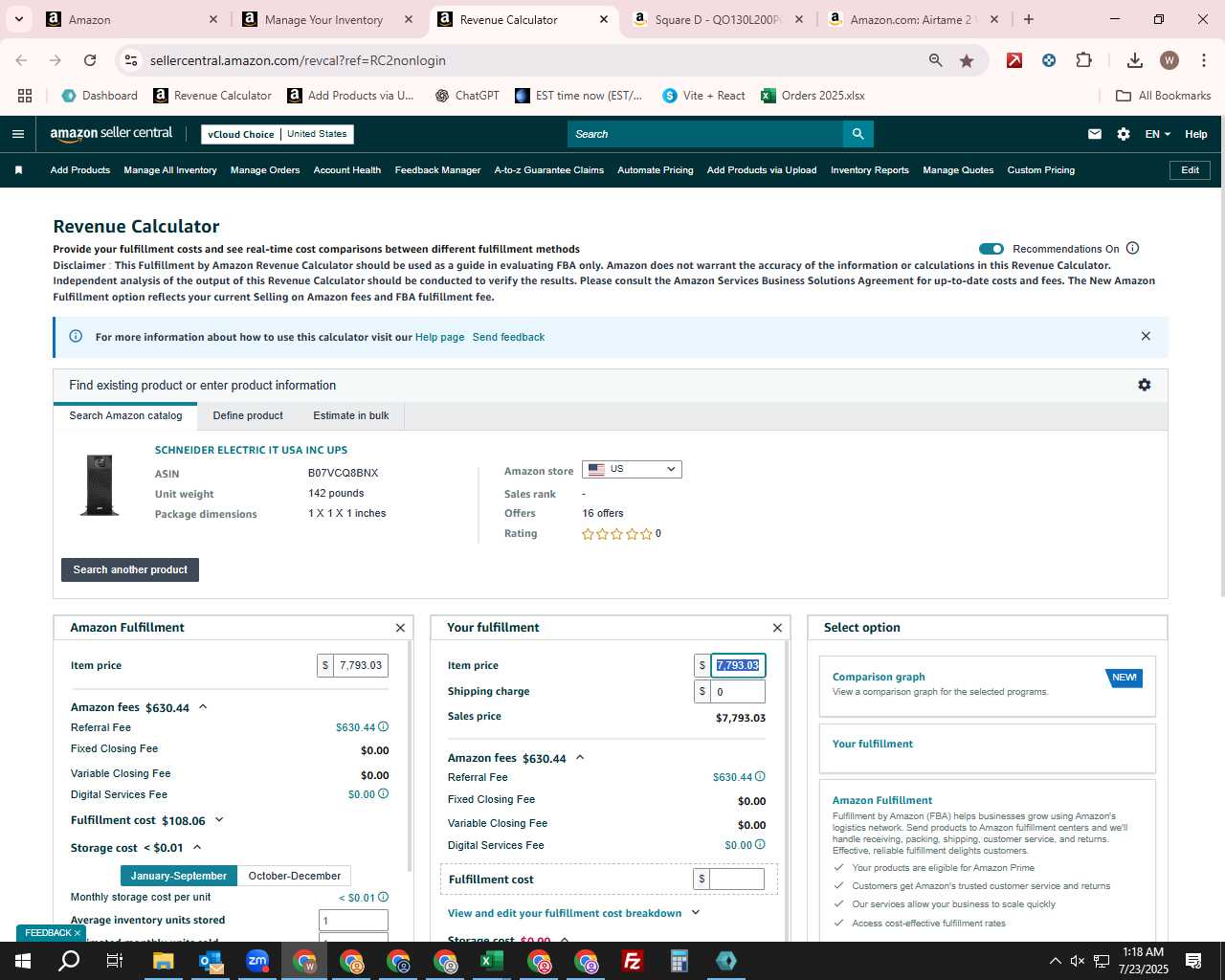The image size is (1225, 980).
Task: Show Amazon Fulfillment Referral Fee info
Action: coord(384,727)
